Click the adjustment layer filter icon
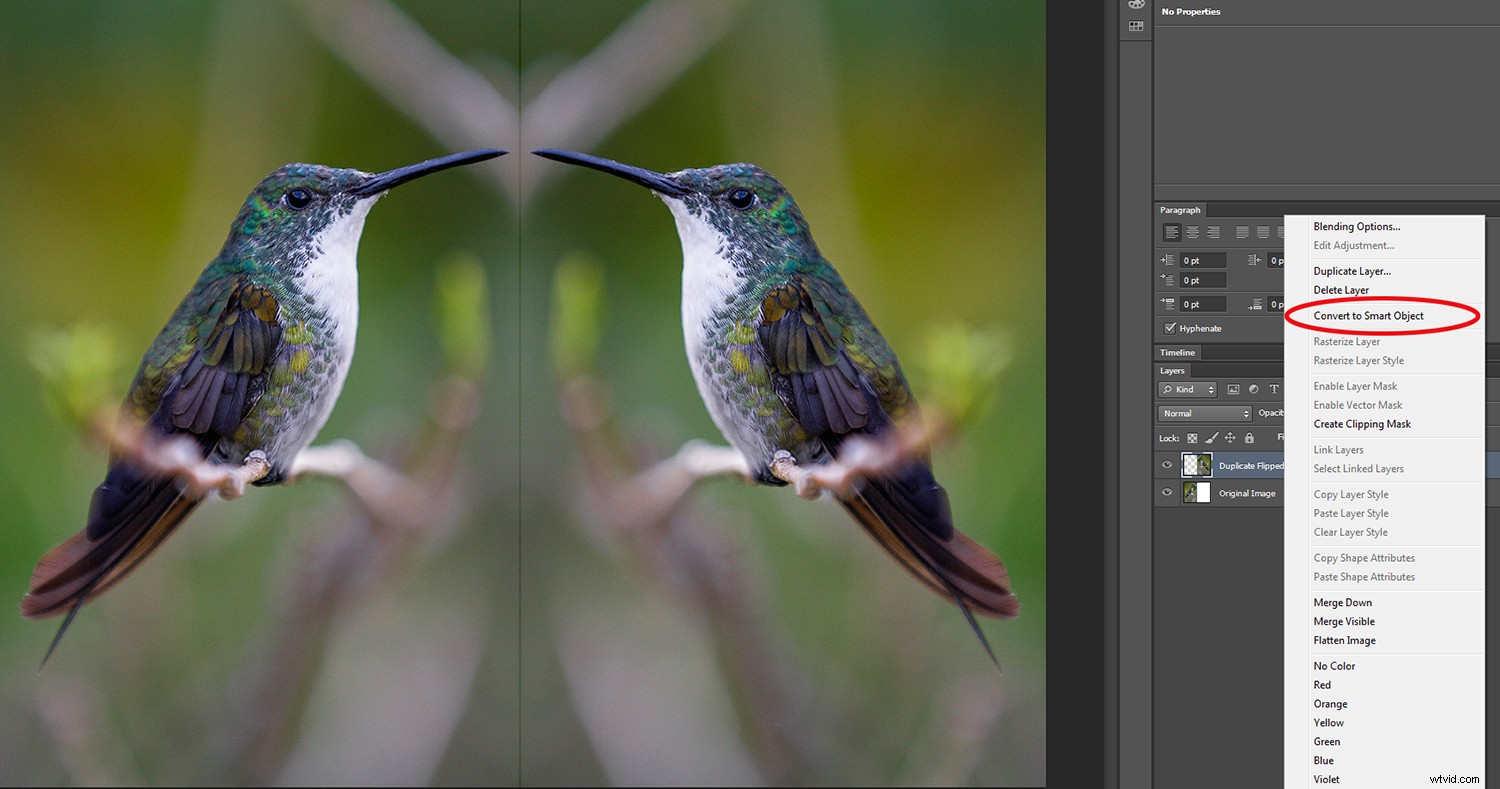This screenshot has height=789, width=1500. (x=1254, y=389)
